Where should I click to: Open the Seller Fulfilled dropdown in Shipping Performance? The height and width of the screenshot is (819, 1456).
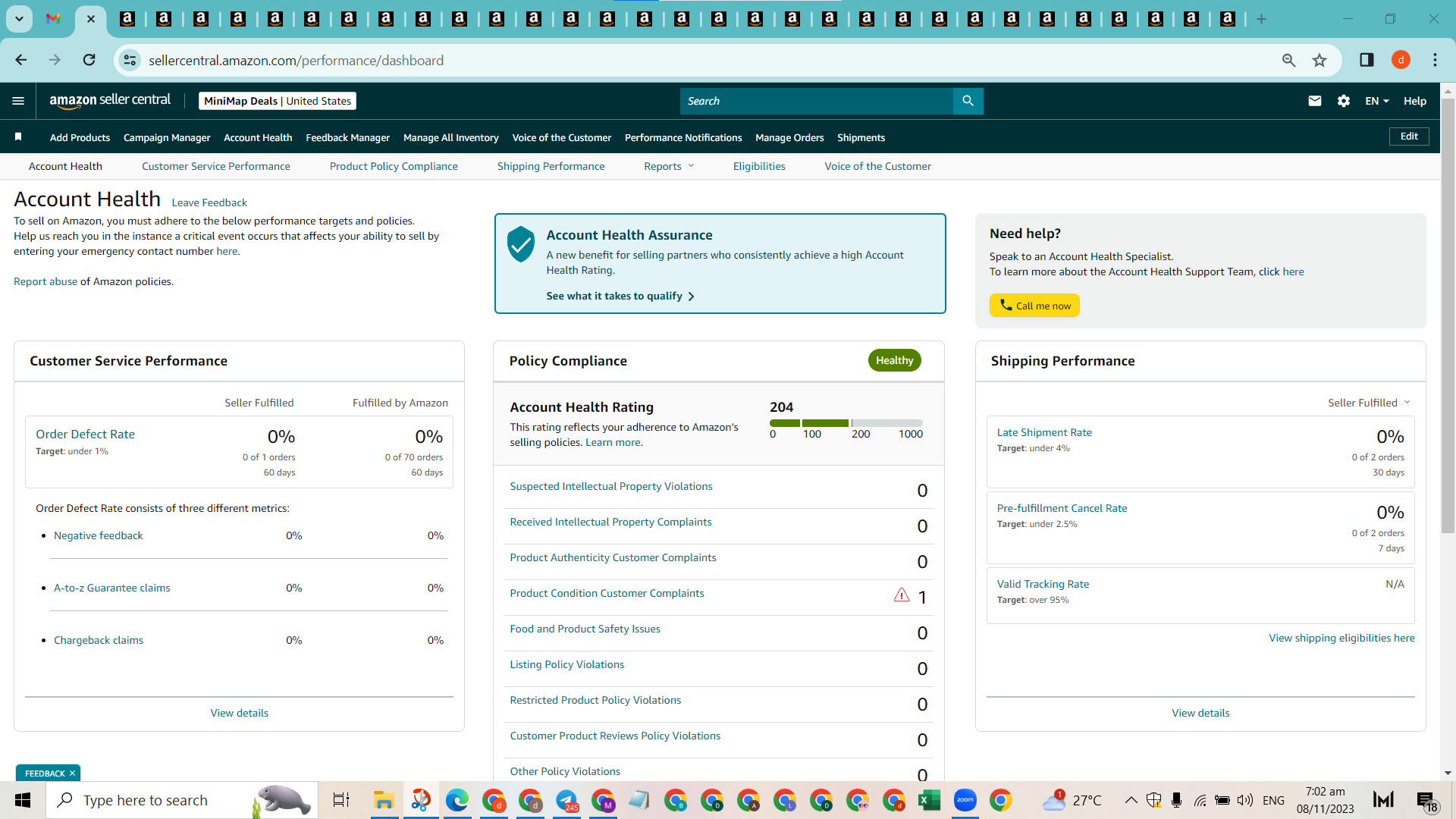[1369, 403]
